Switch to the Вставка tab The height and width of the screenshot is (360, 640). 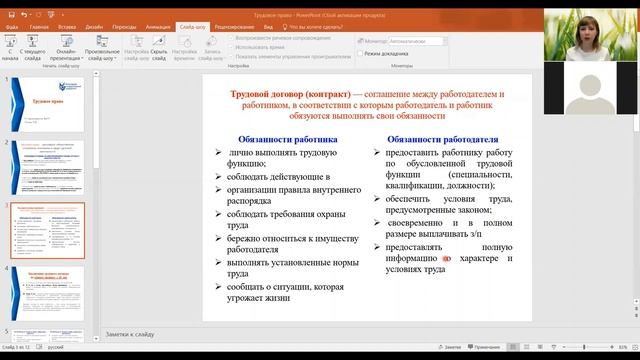tap(67, 27)
